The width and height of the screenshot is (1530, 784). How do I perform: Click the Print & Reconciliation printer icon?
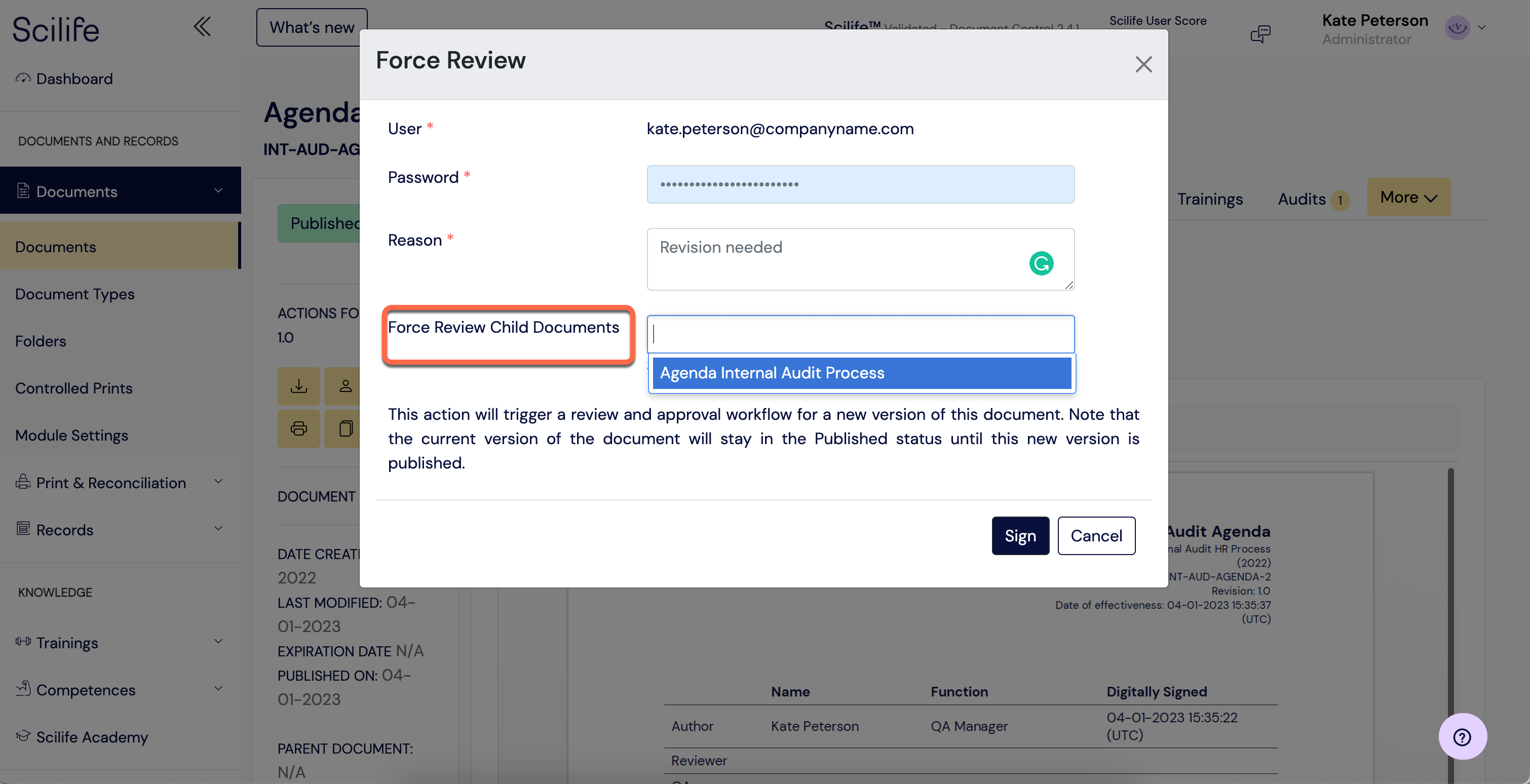tap(23, 481)
